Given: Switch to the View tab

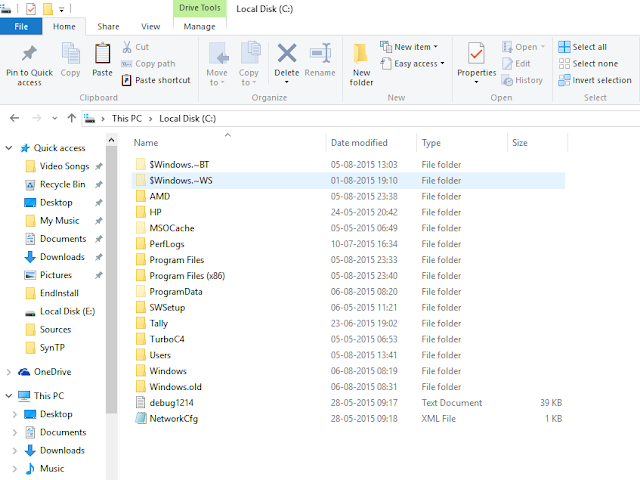Looking at the screenshot, I should 151,27.
